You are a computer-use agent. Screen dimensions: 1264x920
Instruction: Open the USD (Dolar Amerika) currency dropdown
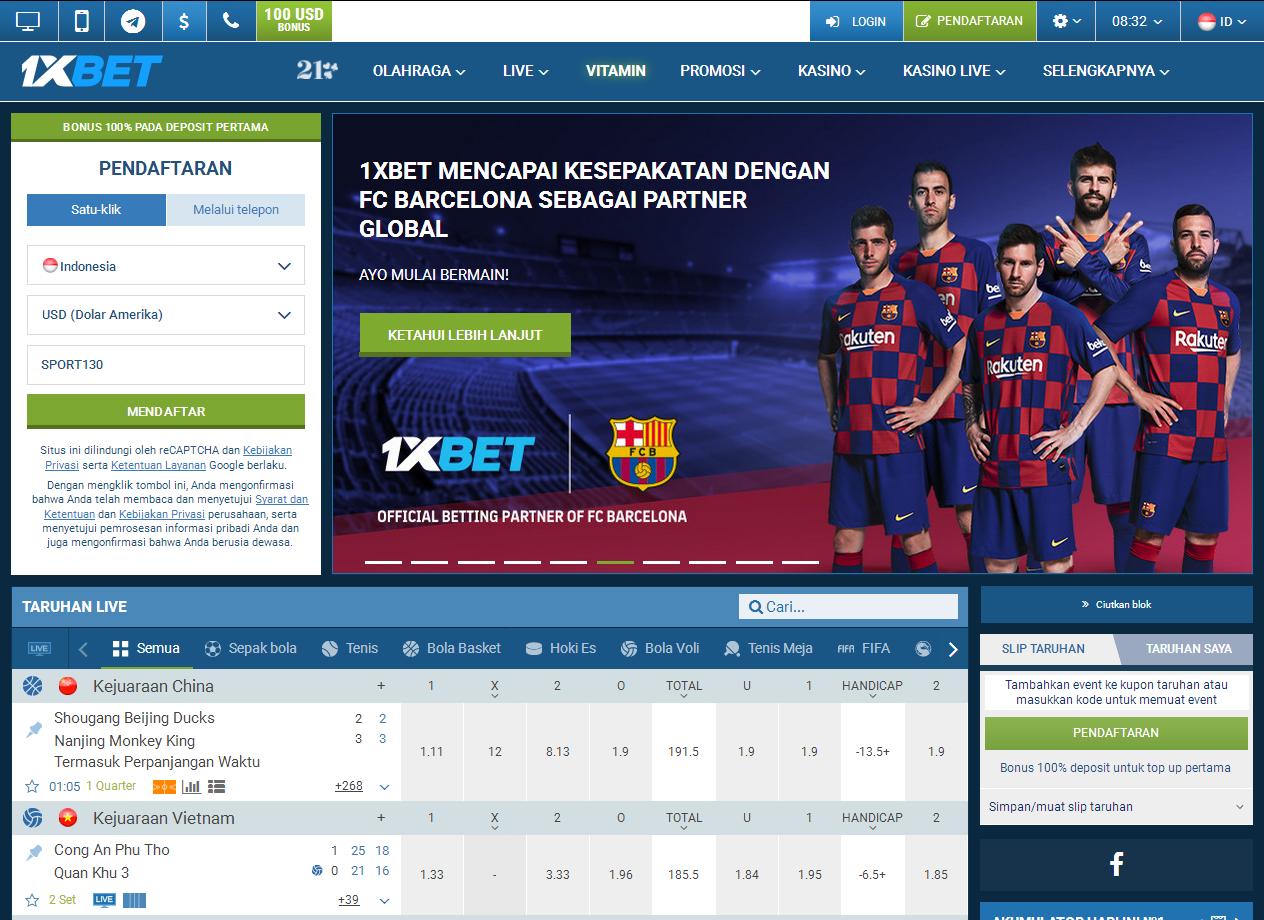166,315
